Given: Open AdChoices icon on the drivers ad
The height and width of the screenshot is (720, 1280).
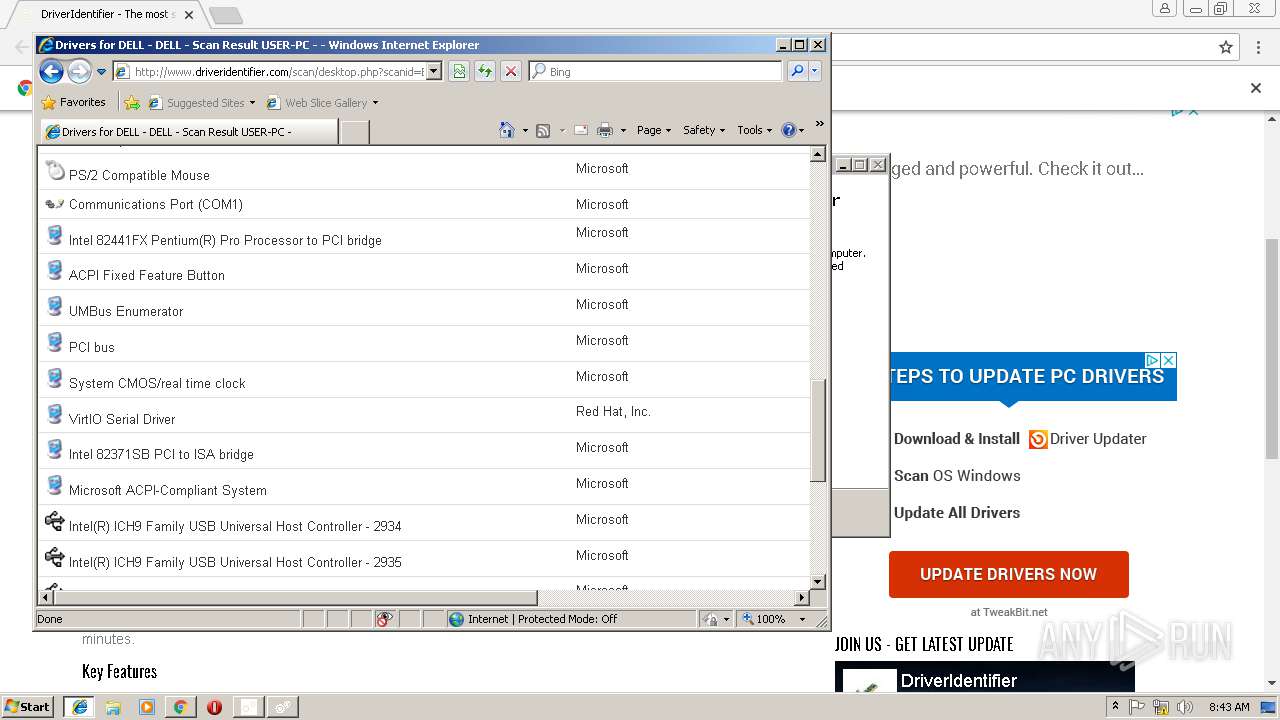Looking at the screenshot, I should coord(1152,360).
